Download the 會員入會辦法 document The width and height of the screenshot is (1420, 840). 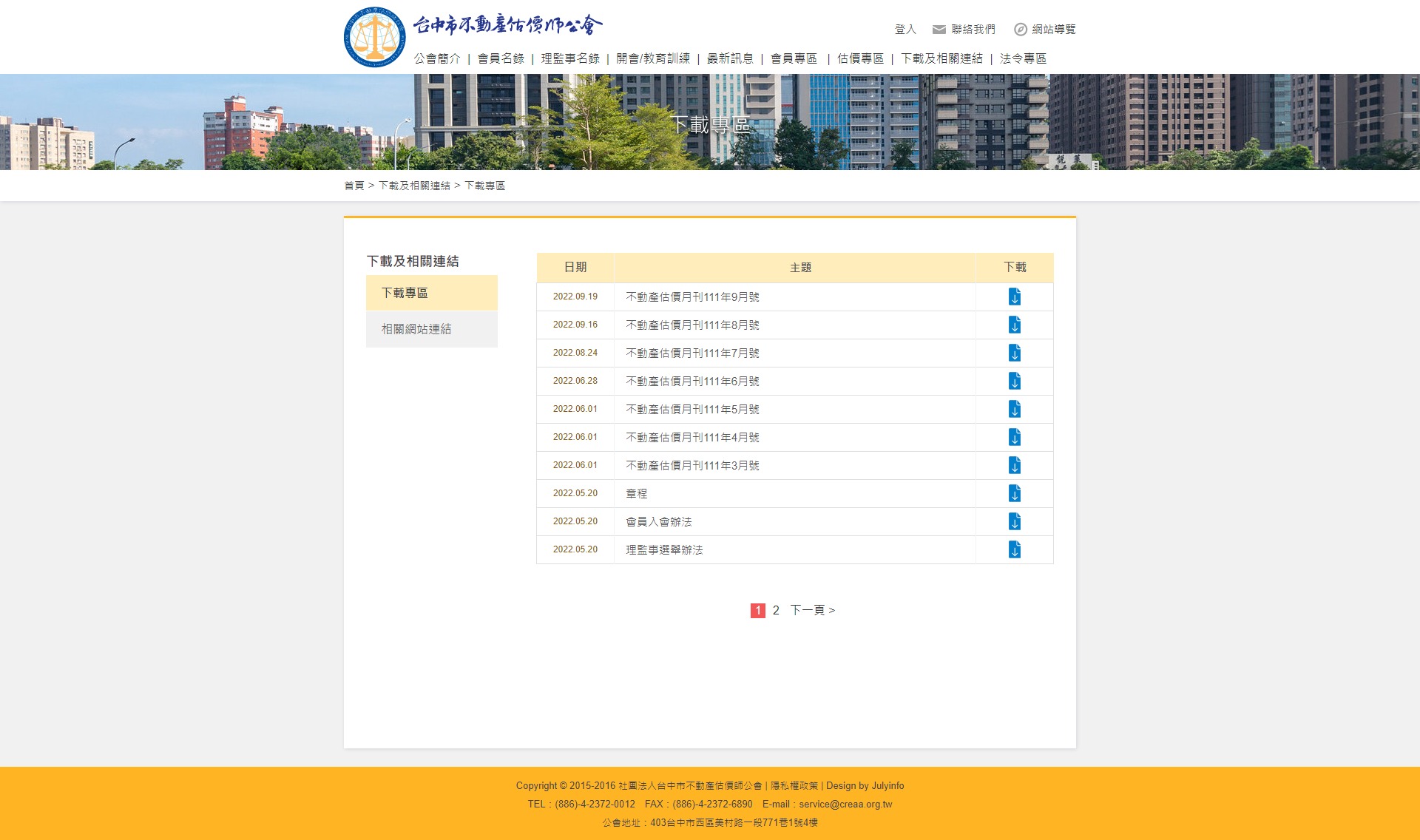(x=1014, y=521)
